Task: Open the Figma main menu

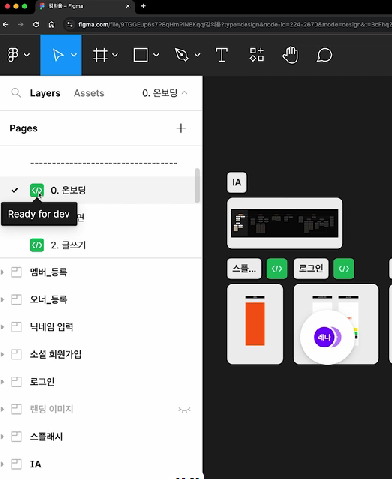Action: pos(18,55)
